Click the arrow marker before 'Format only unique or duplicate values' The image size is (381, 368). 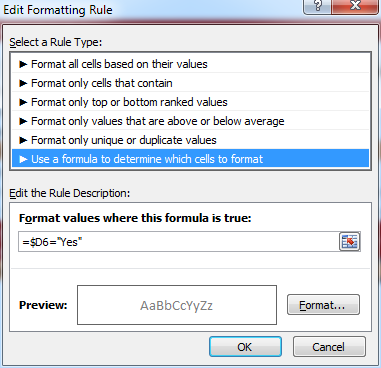pos(23,140)
